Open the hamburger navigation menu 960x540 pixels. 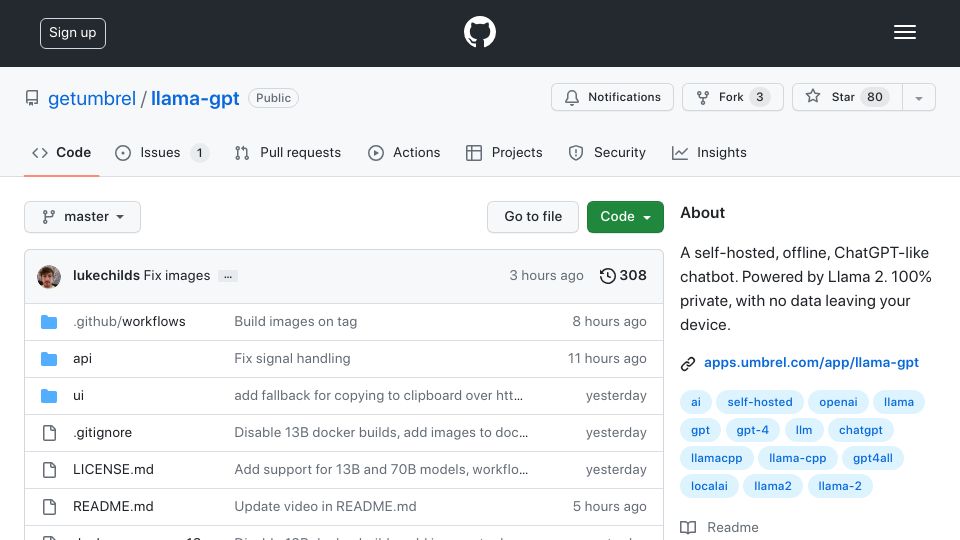click(904, 32)
